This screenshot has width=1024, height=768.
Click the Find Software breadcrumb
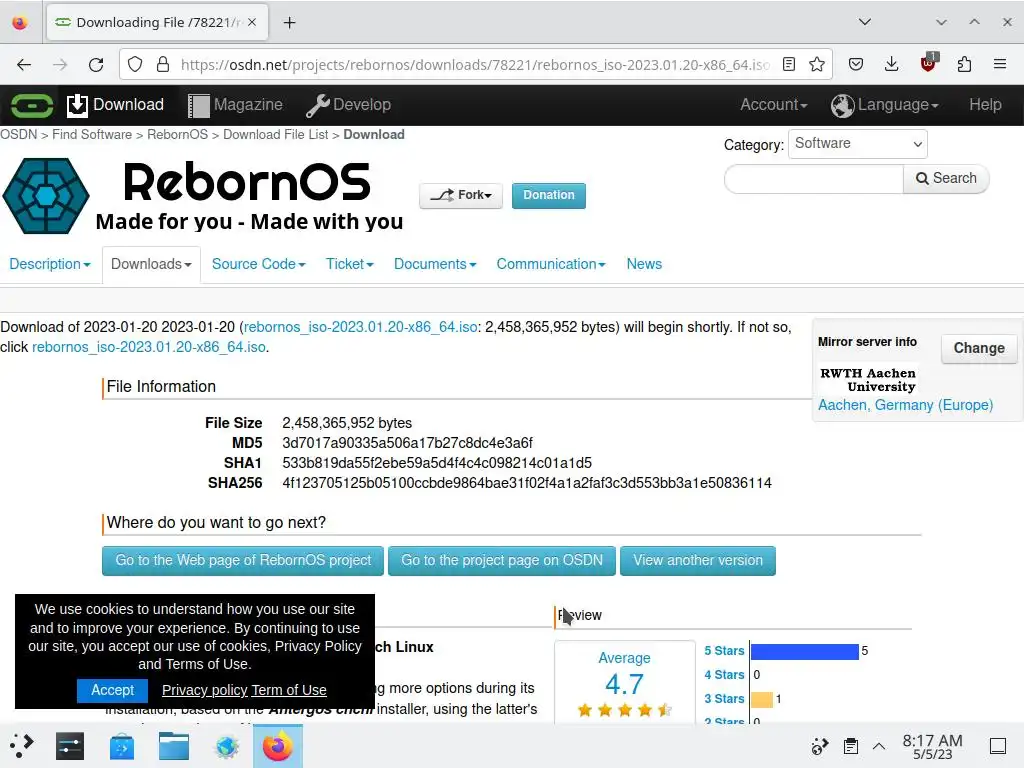coord(92,135)
